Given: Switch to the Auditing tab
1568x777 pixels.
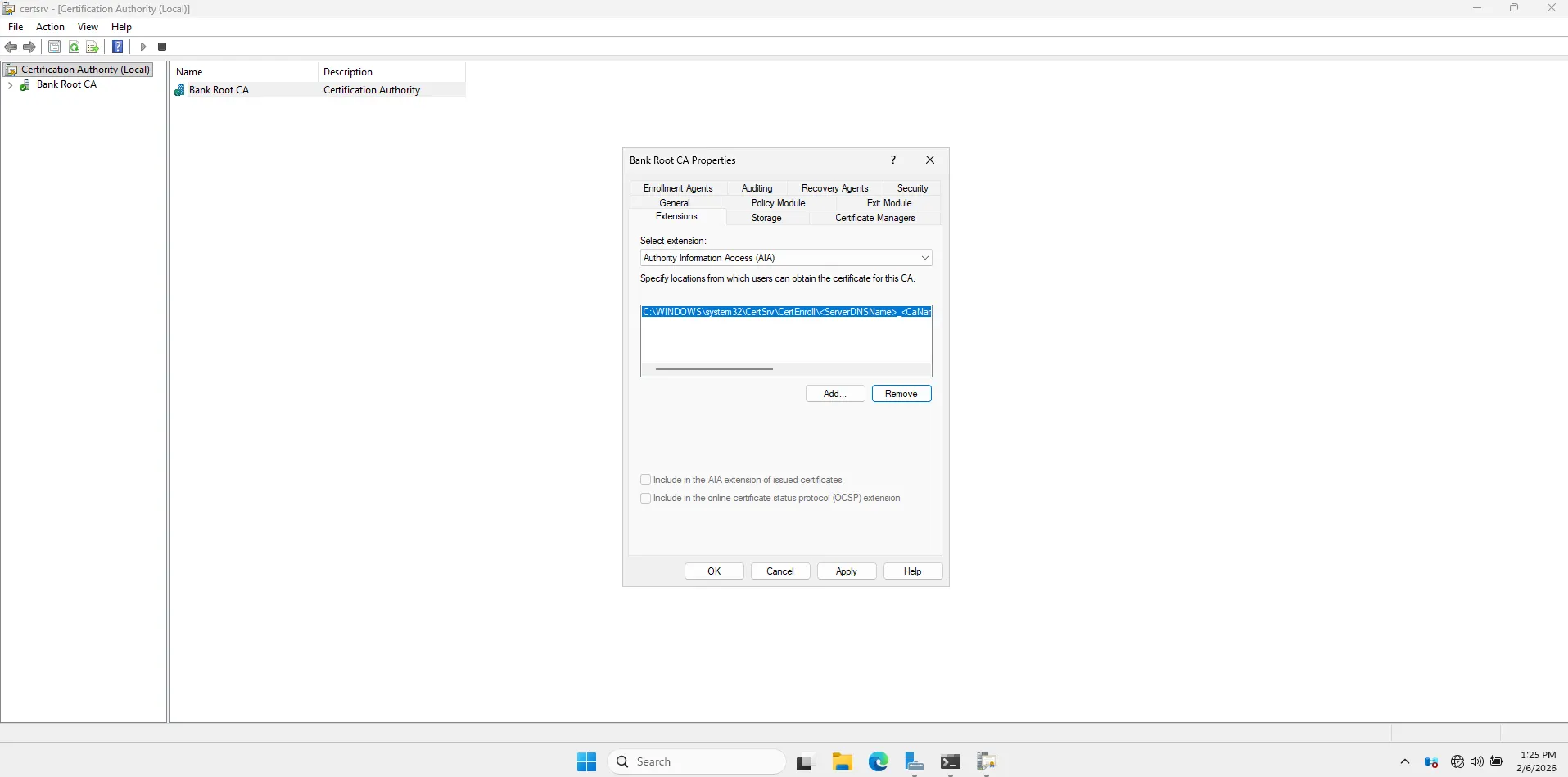Looking at the screenshot, I should coord(757,188).
